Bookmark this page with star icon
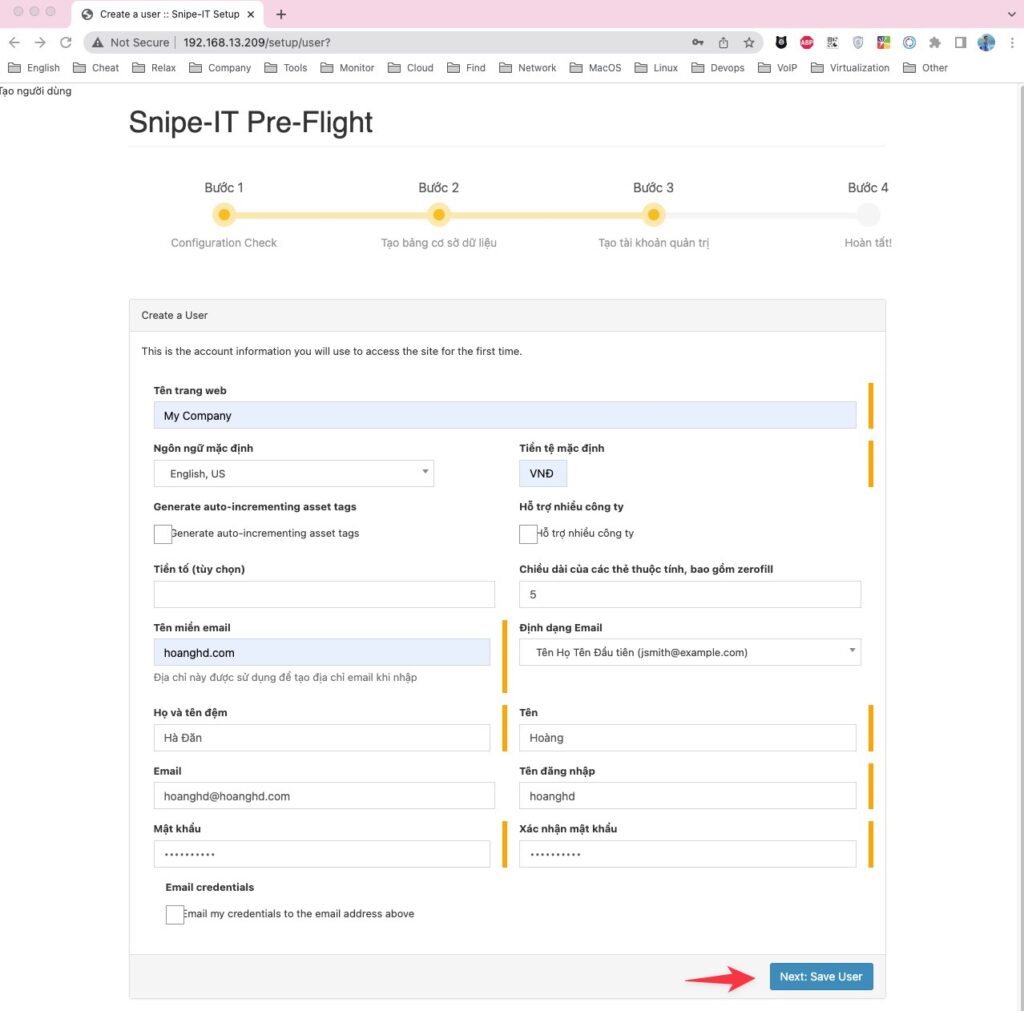 click(748, 42)
